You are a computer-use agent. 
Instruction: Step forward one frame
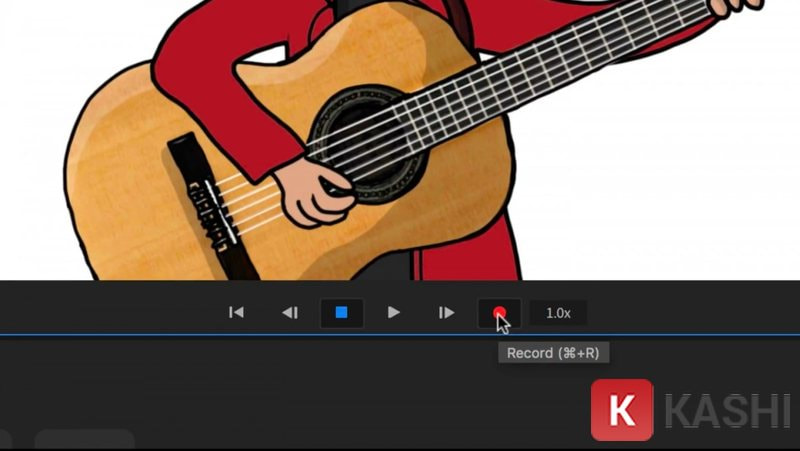[446, 313]
